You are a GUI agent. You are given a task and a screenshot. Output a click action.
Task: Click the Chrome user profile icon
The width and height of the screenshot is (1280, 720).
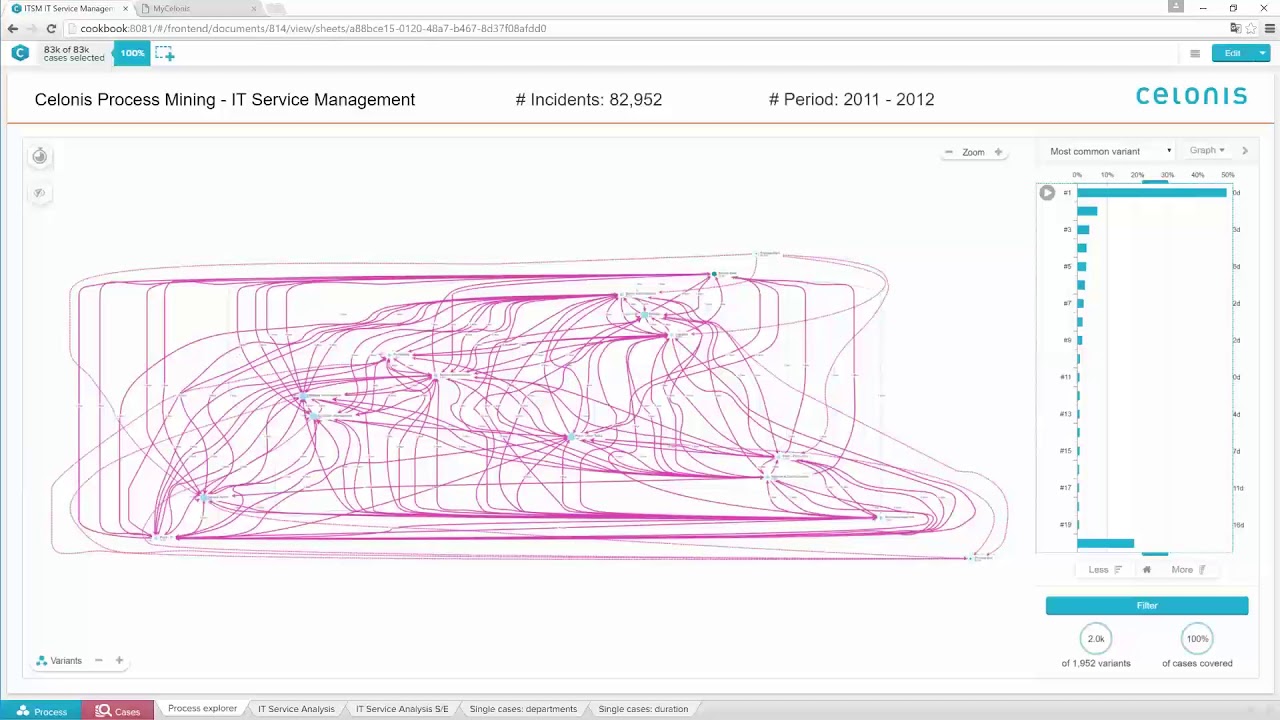[1176, 7]
